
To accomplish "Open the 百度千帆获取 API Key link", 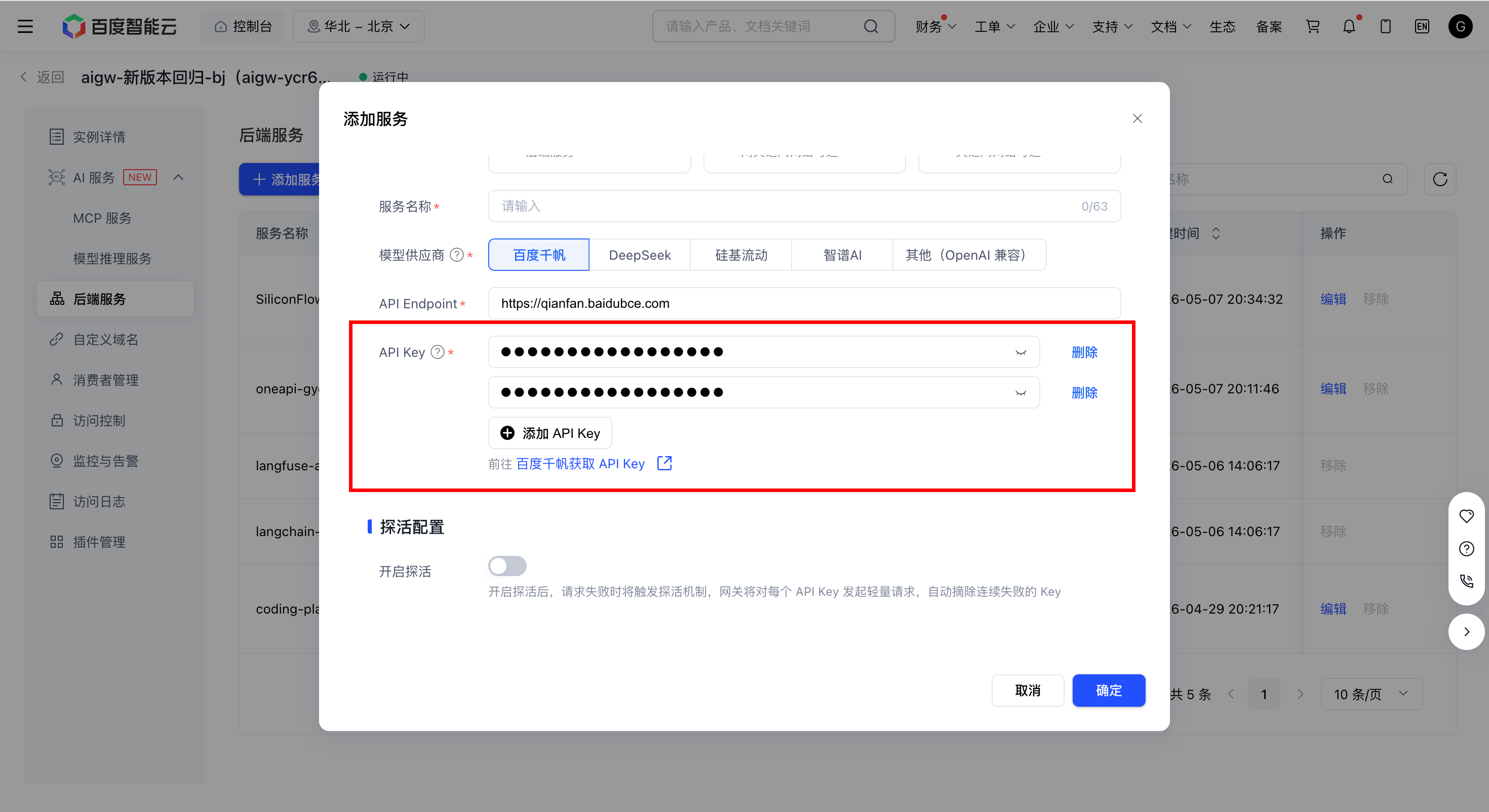I will 580,464.
